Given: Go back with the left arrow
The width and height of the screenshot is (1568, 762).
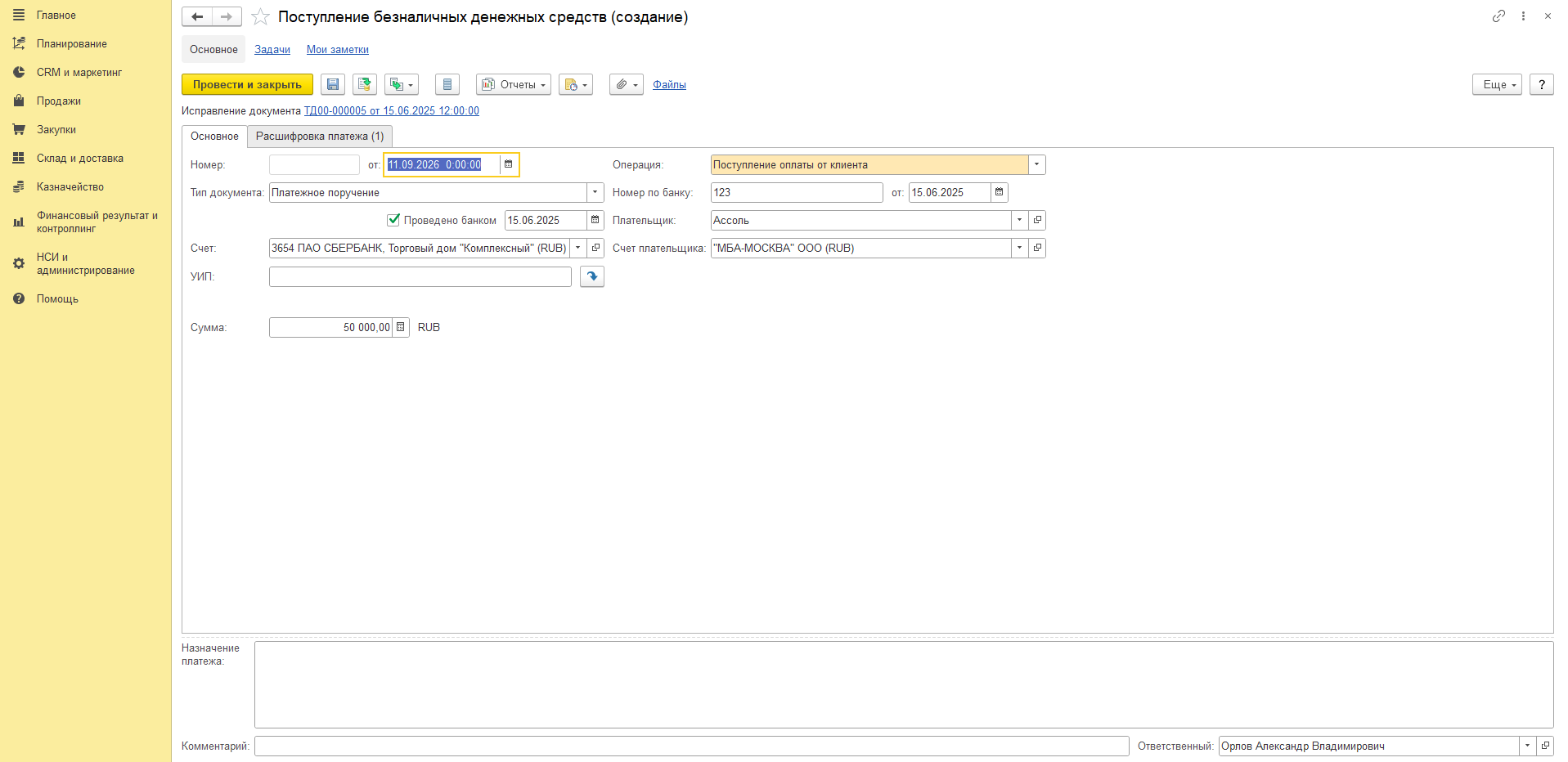Looking at the screenshot, I should (197, 16).
